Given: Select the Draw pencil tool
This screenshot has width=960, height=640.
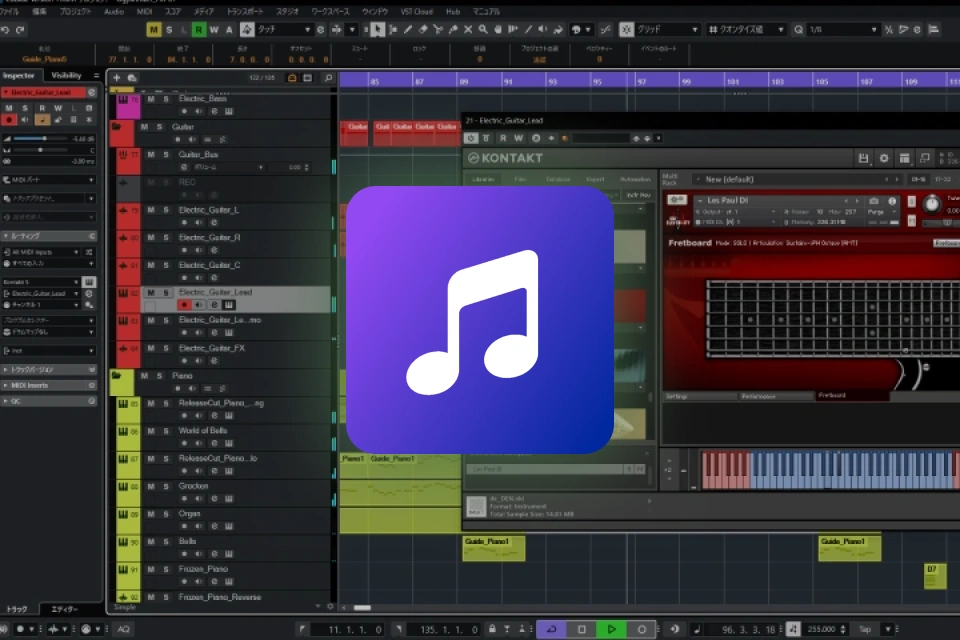Looking at the screenshot, I should tap(408, 29).
